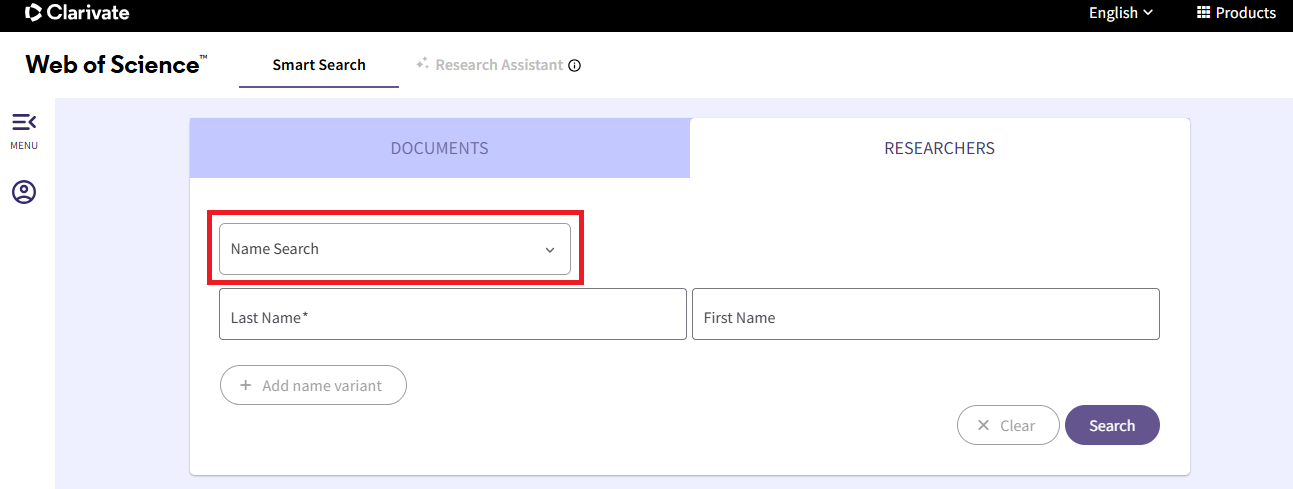The image size is (1293, 489).
Task: Click the purple Search button
Action: [1112, 425]
